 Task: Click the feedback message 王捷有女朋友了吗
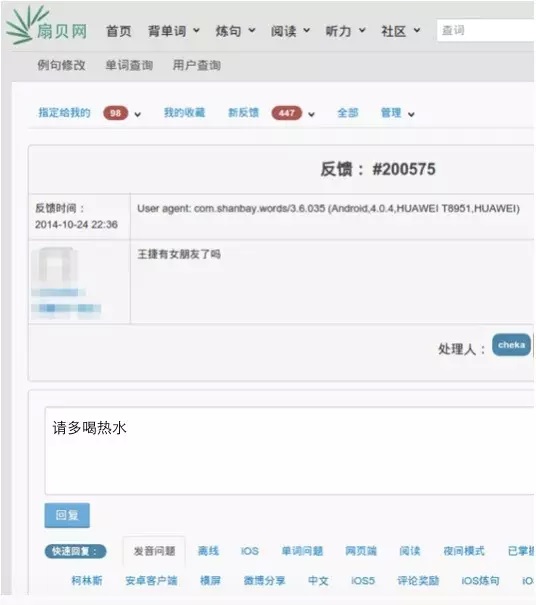point(179,254)
